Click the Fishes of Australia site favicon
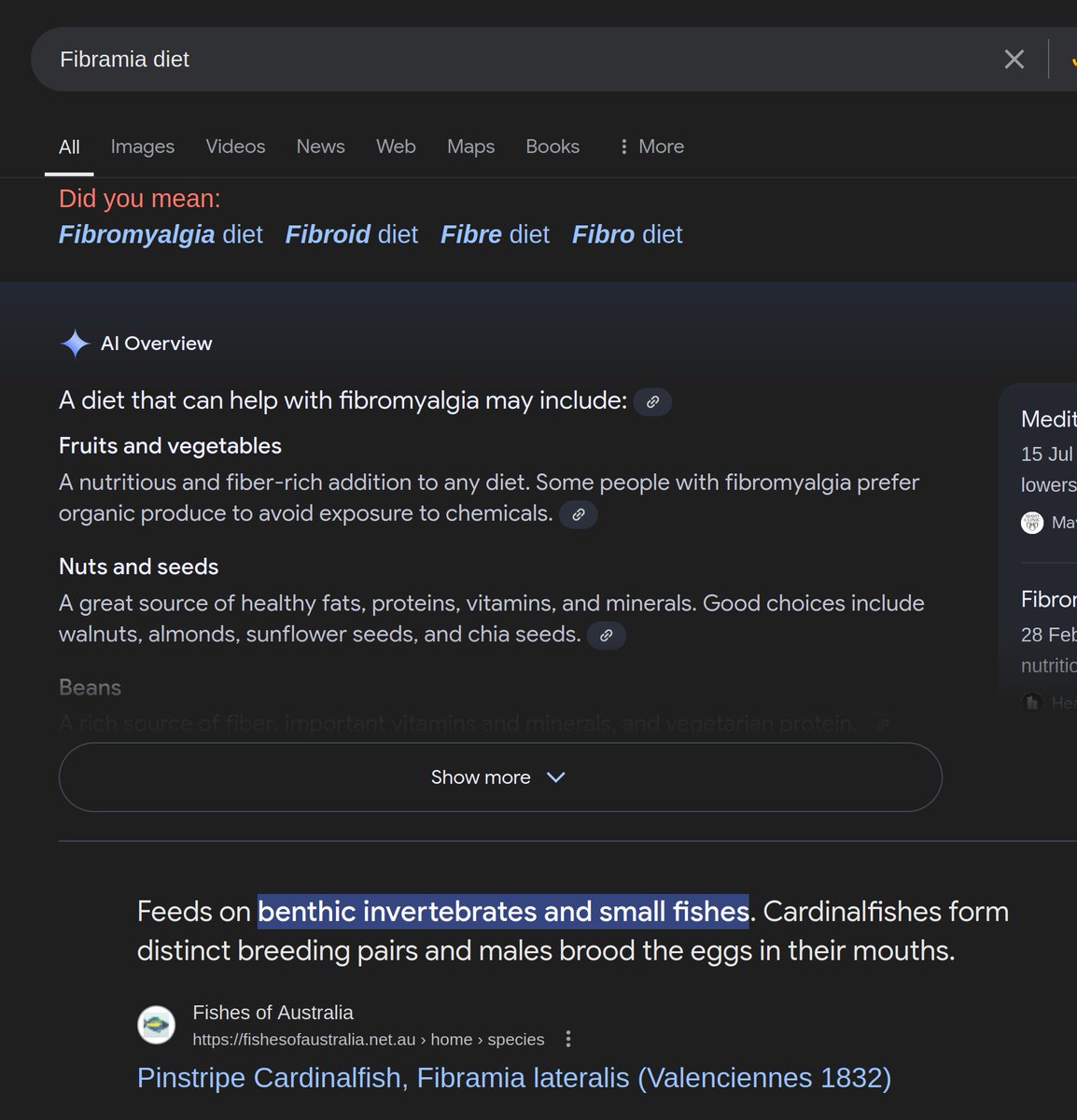1077x1120 pixels. point(157,1025)
